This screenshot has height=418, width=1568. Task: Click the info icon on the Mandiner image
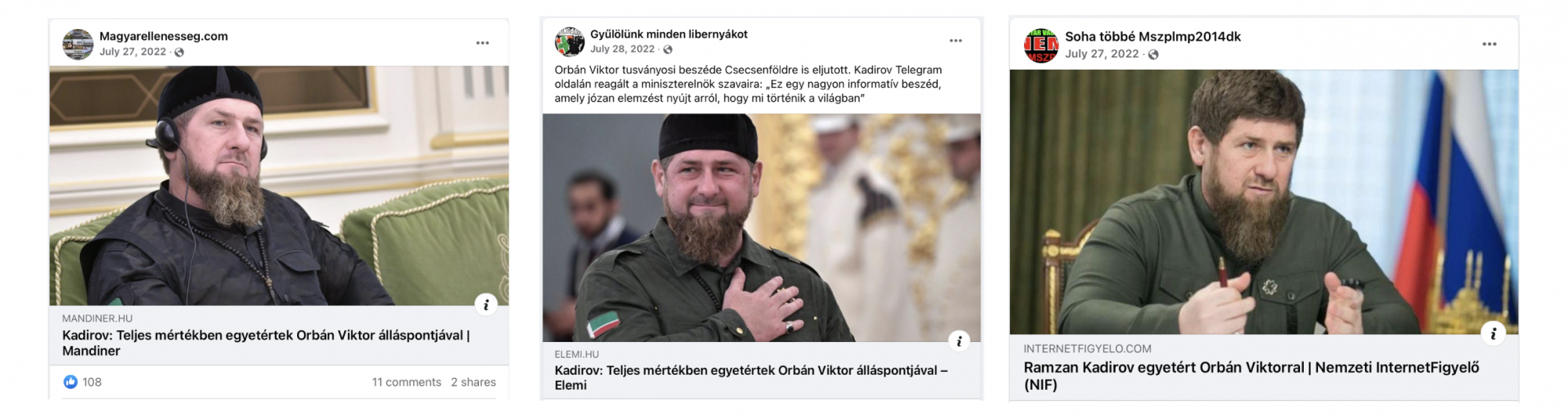tap(486, 305)
